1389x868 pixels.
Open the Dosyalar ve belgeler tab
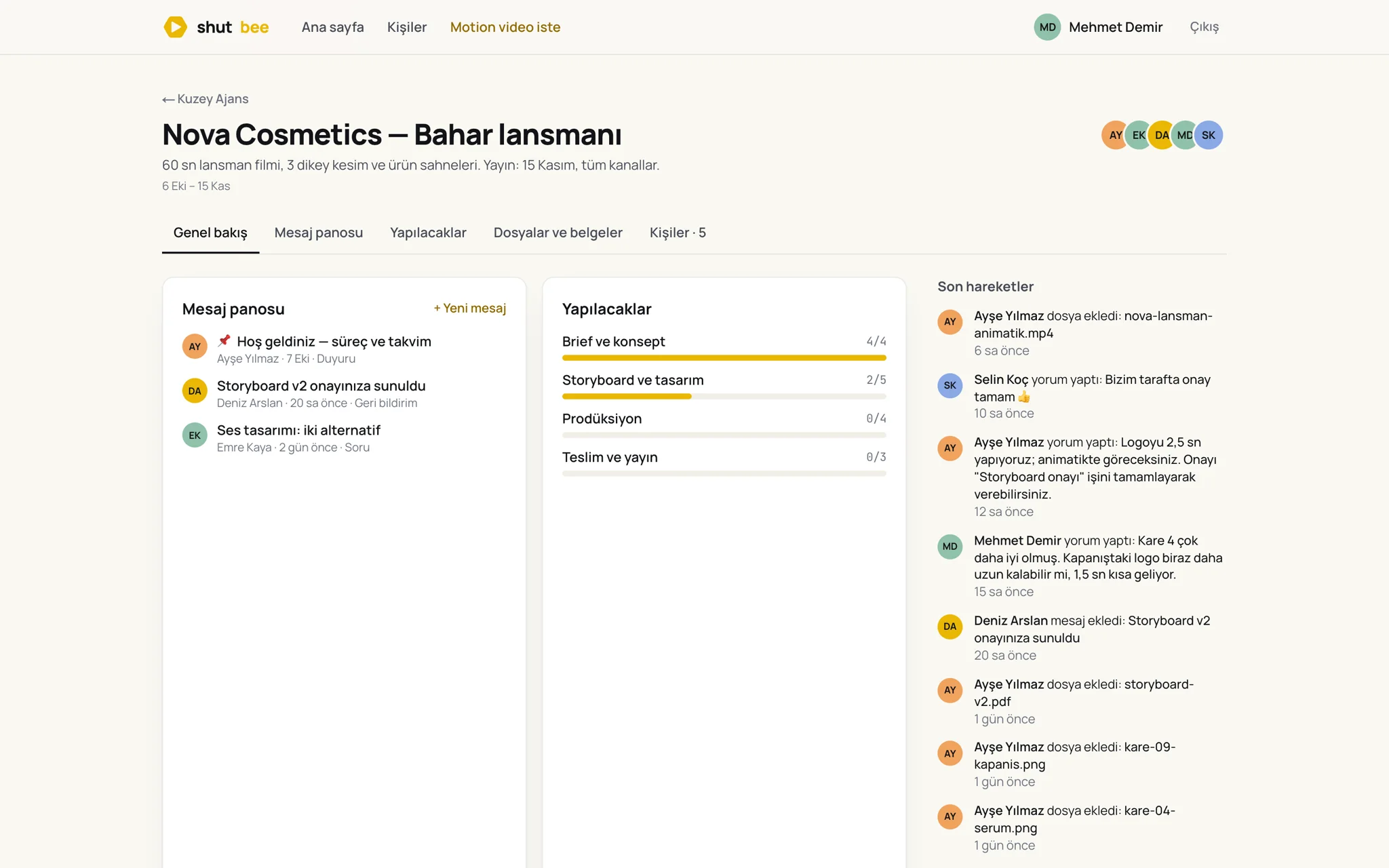(557, 233)
